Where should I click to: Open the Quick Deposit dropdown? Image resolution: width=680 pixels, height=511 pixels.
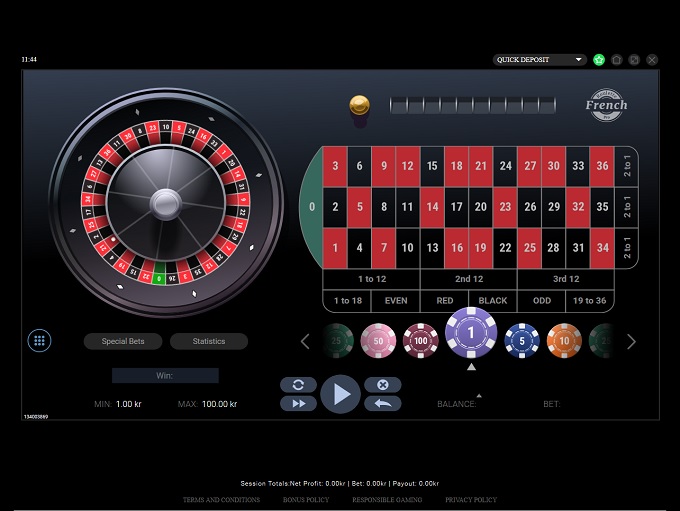pyautogui.click(x=540, y=60)
